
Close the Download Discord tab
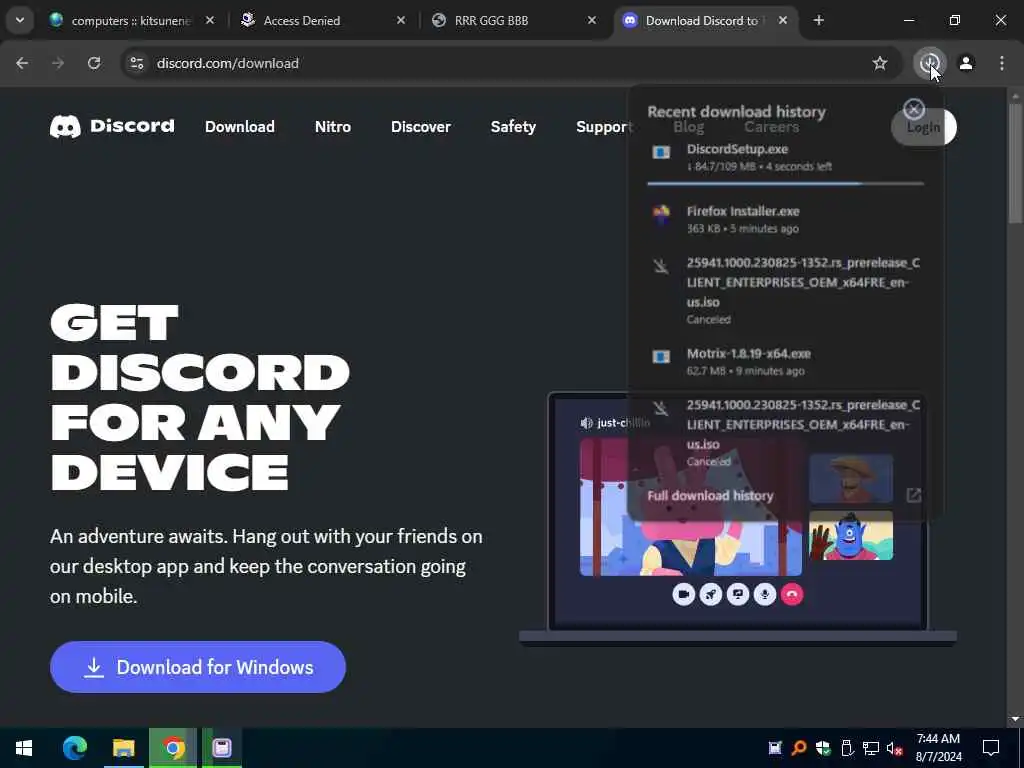[782, 20]
